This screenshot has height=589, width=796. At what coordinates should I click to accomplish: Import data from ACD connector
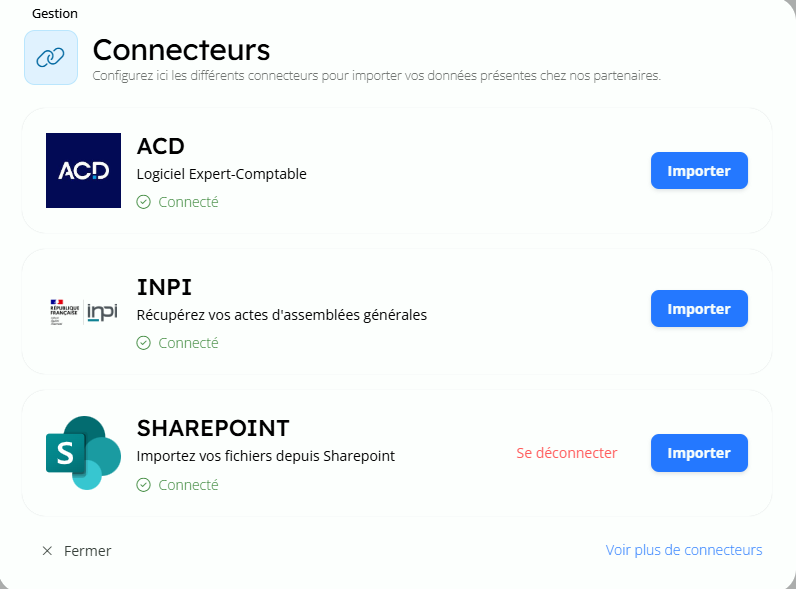[x=699, y=170]
